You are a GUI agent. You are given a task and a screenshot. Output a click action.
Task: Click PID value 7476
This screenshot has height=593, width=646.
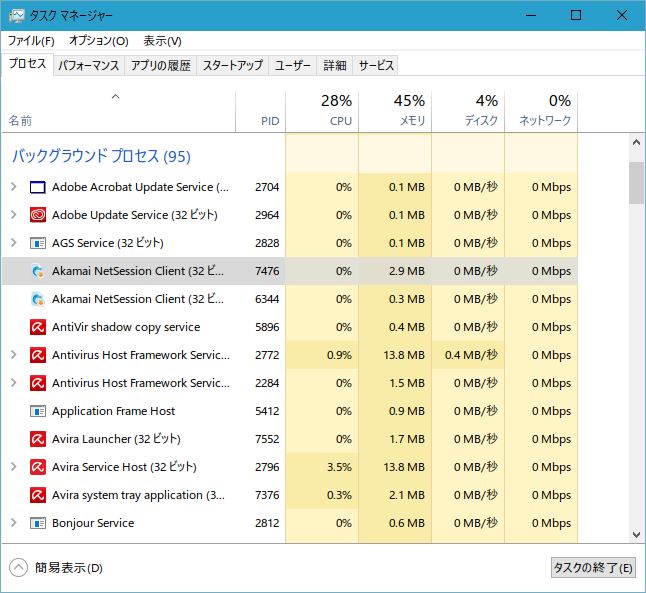click(x=267, y=271)
